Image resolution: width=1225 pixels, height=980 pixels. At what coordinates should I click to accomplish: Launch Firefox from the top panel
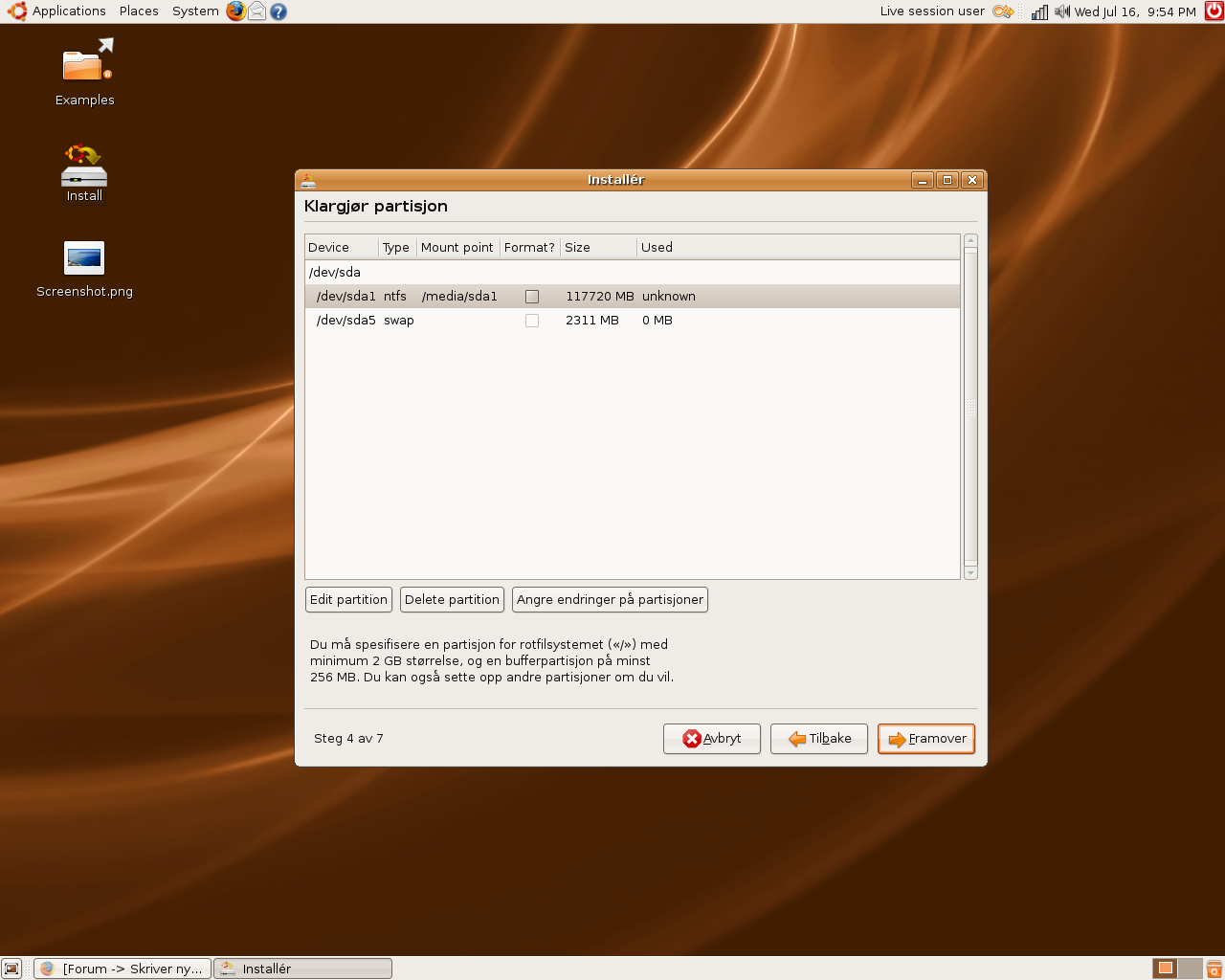coord(235,11)
